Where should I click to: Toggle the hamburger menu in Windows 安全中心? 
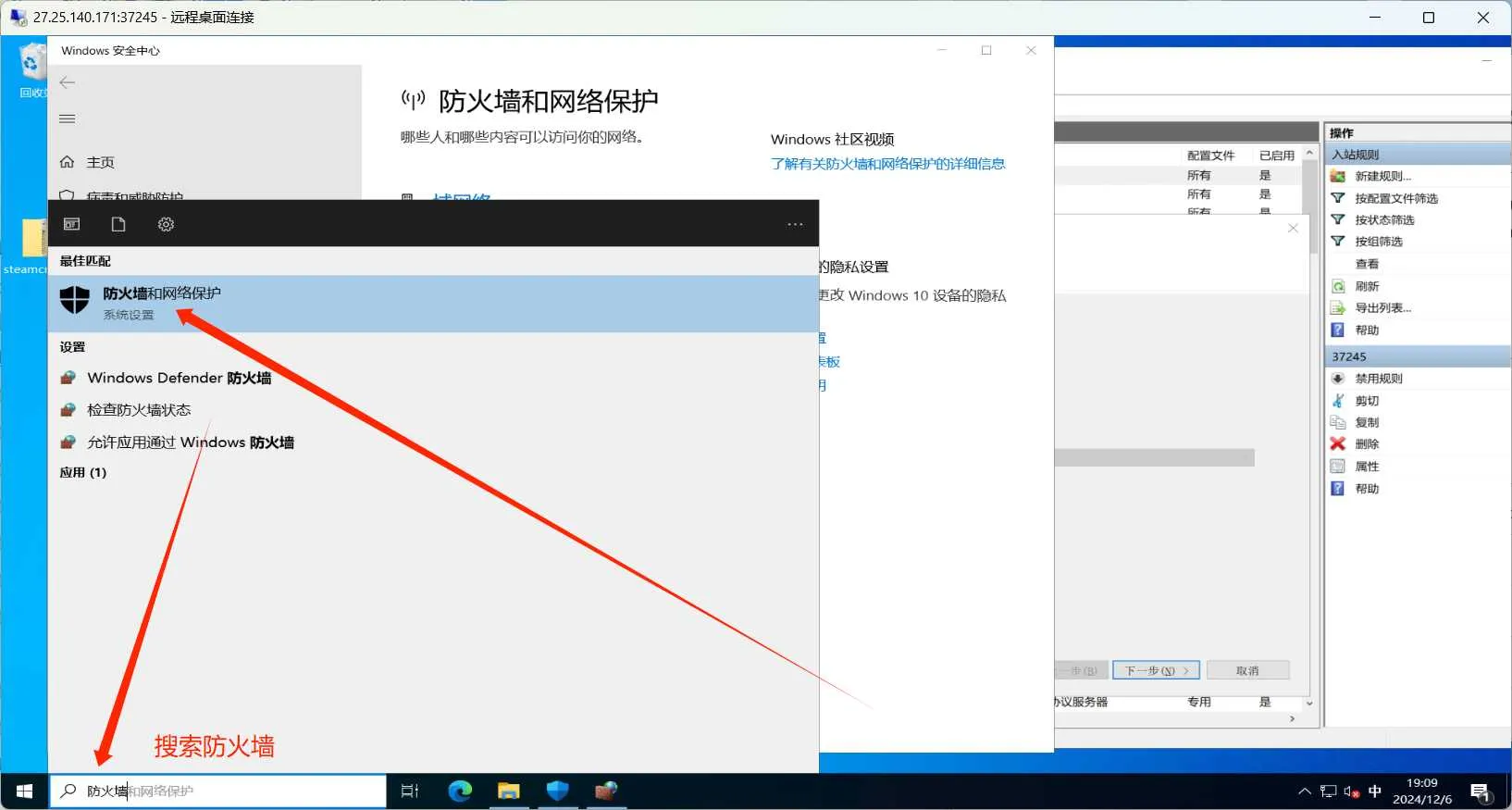point(68,118)
